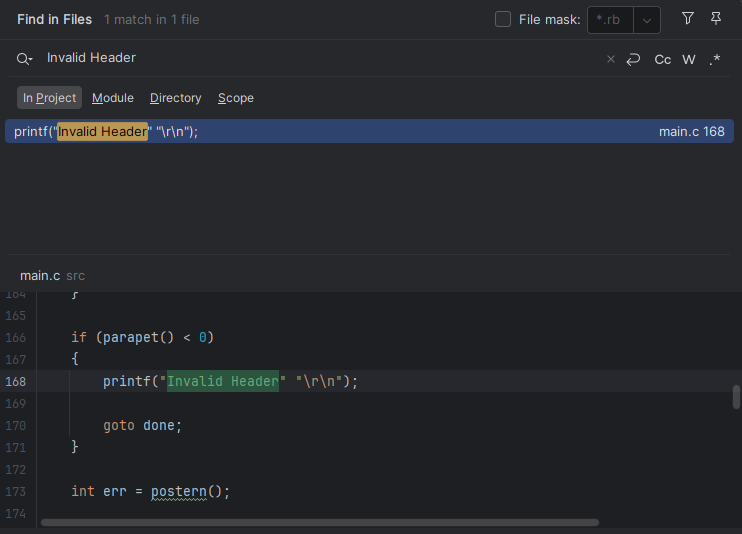
Task: Switch to the Directory scope tab
Action: [x=176, y=98]
